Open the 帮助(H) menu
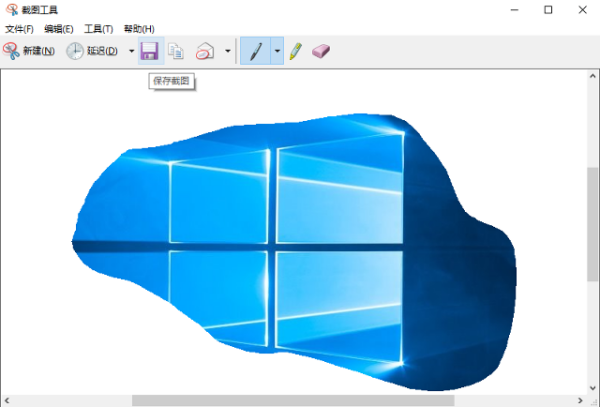 139,29
